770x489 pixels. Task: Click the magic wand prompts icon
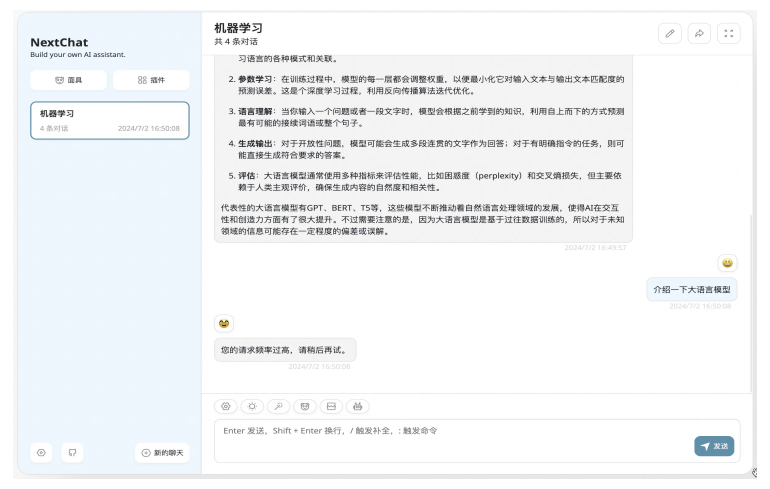pos(278,406)
